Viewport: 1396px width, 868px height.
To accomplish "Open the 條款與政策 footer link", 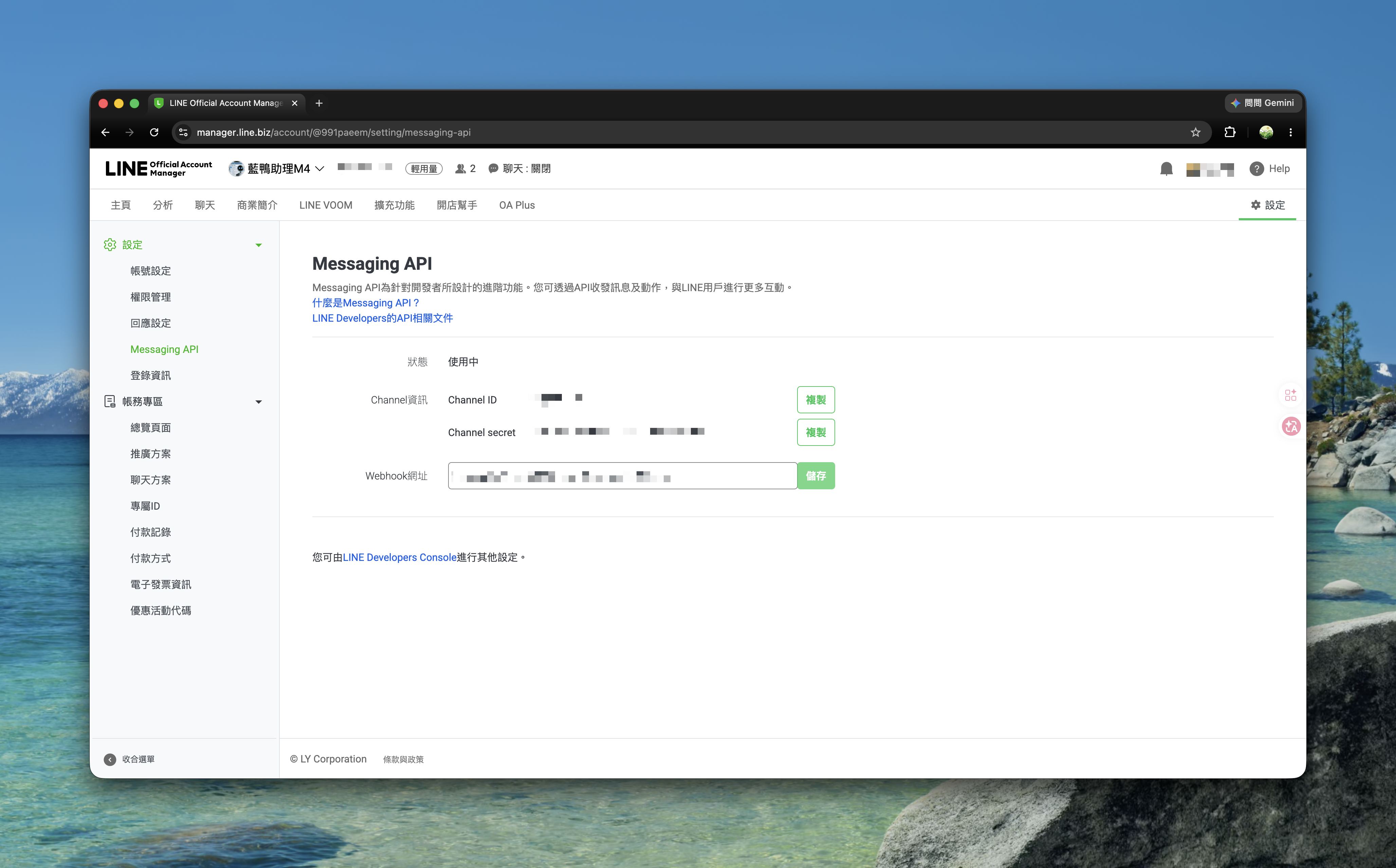I will coord(403,759).
